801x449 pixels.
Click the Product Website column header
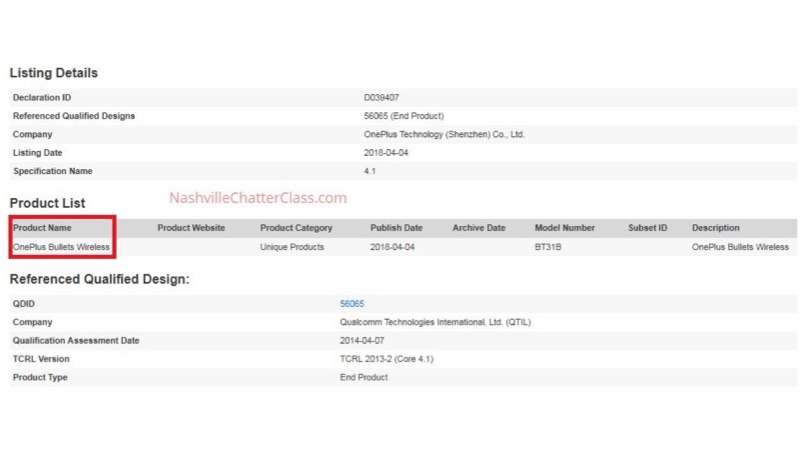(x=191, y=228)
